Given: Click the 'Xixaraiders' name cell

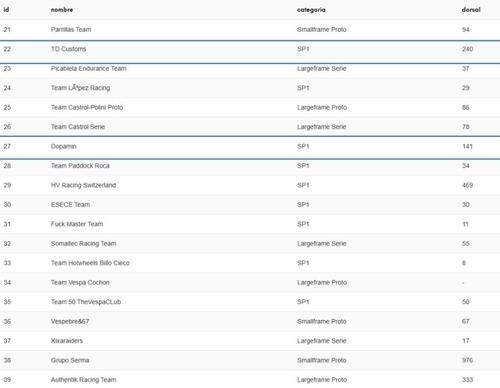Looking at the screenshot, I should [67, 341].
